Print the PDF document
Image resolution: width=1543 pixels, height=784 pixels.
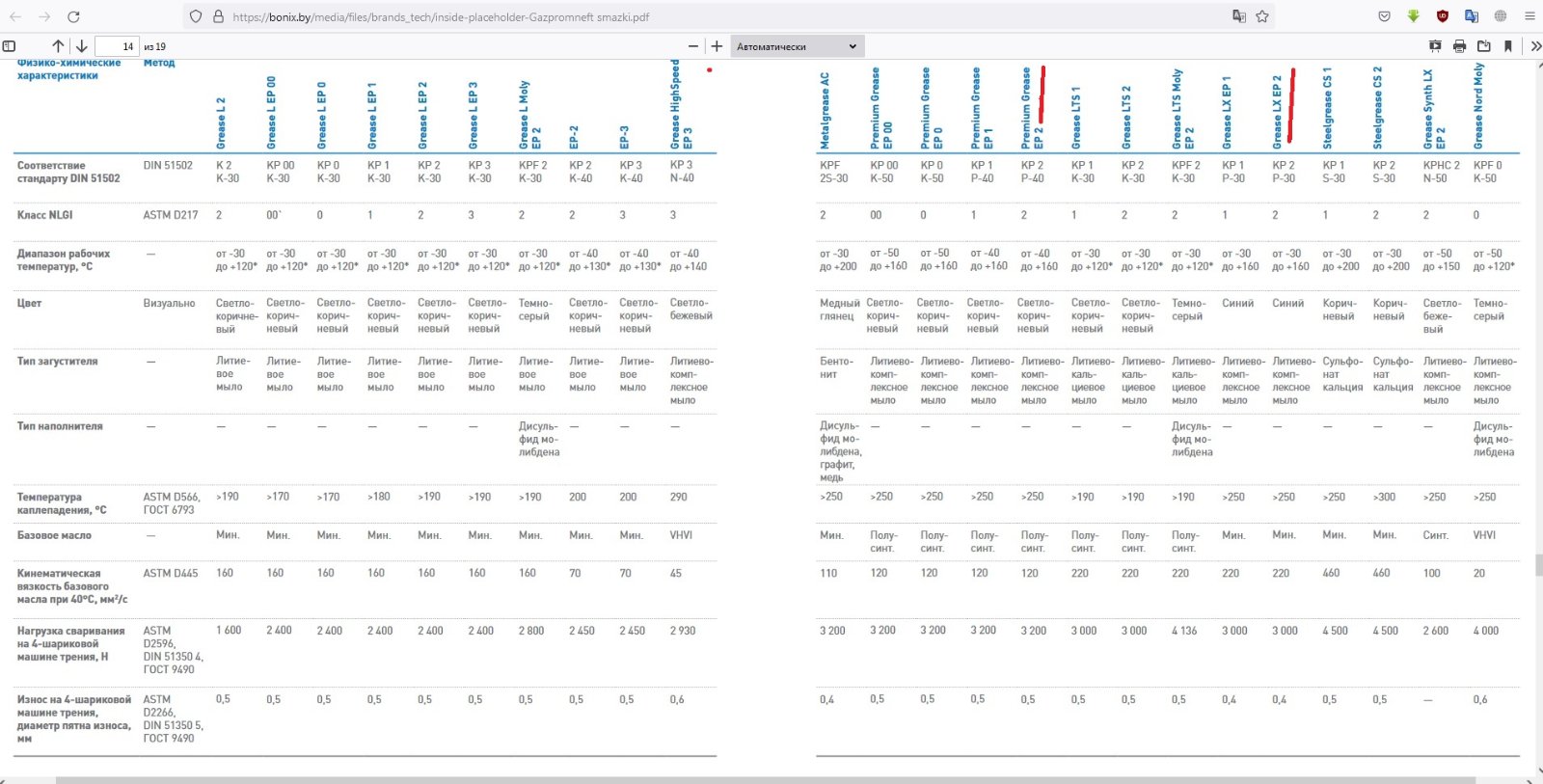1459,46
